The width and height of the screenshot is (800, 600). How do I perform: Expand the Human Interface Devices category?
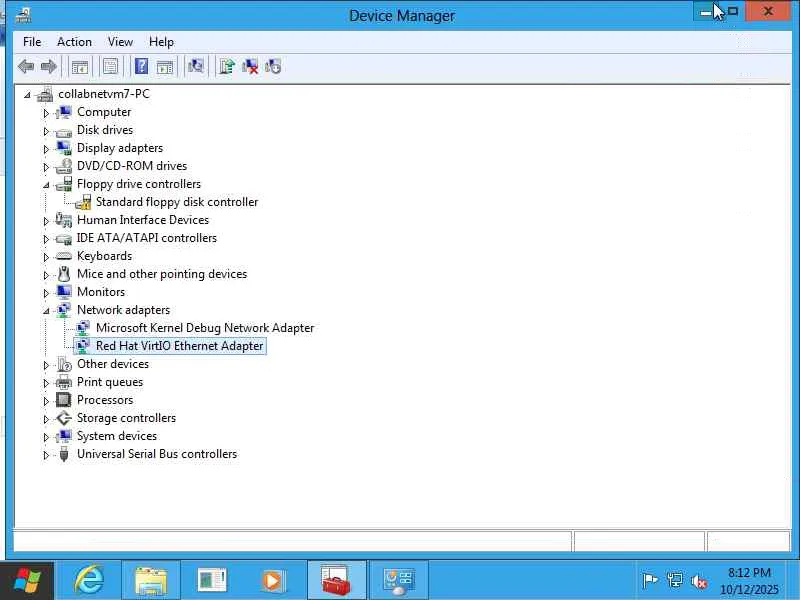pyautogui.click(x=46, y=221)
